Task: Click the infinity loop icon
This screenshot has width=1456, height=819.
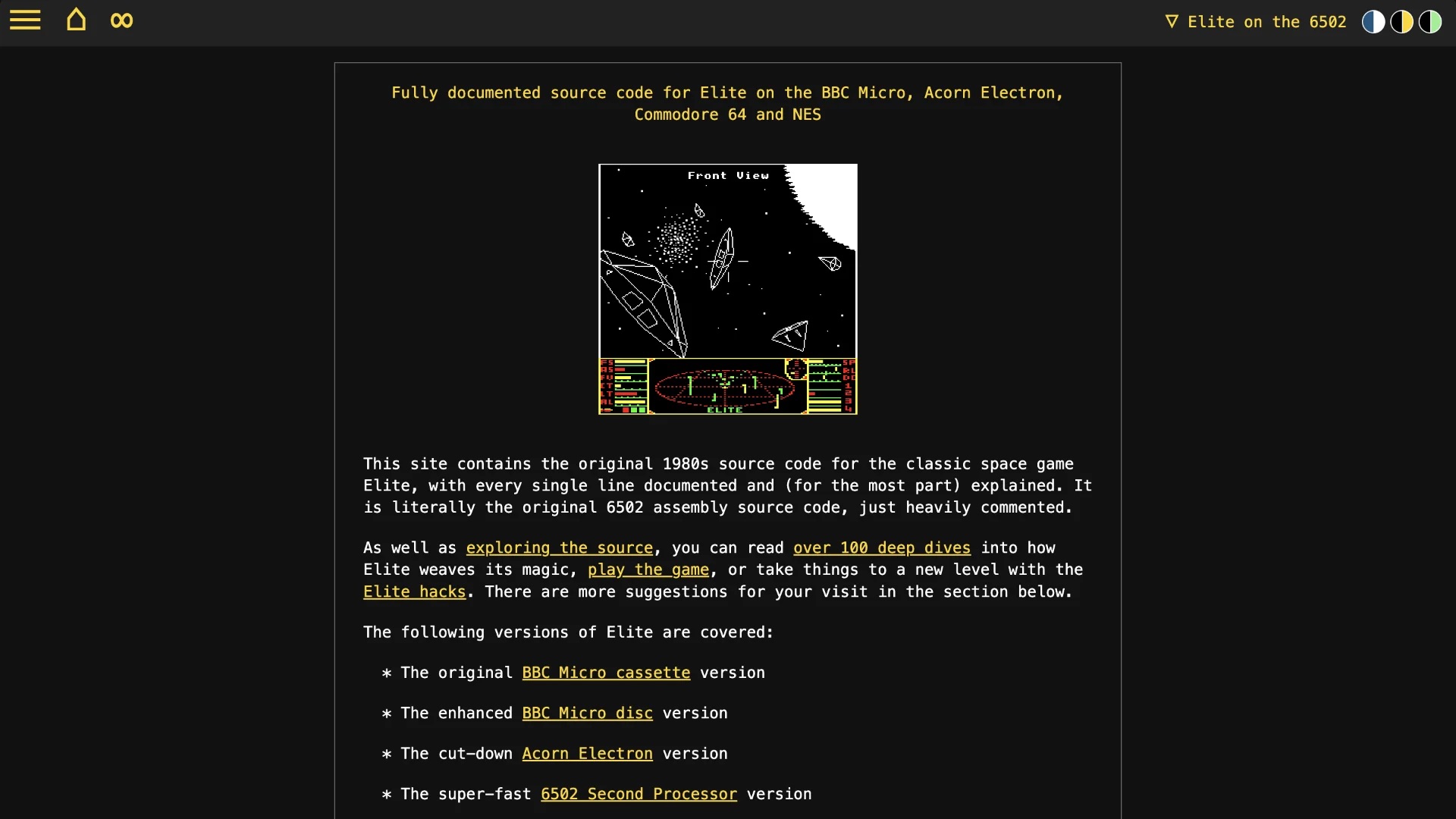Action: [x=121, y=21]
